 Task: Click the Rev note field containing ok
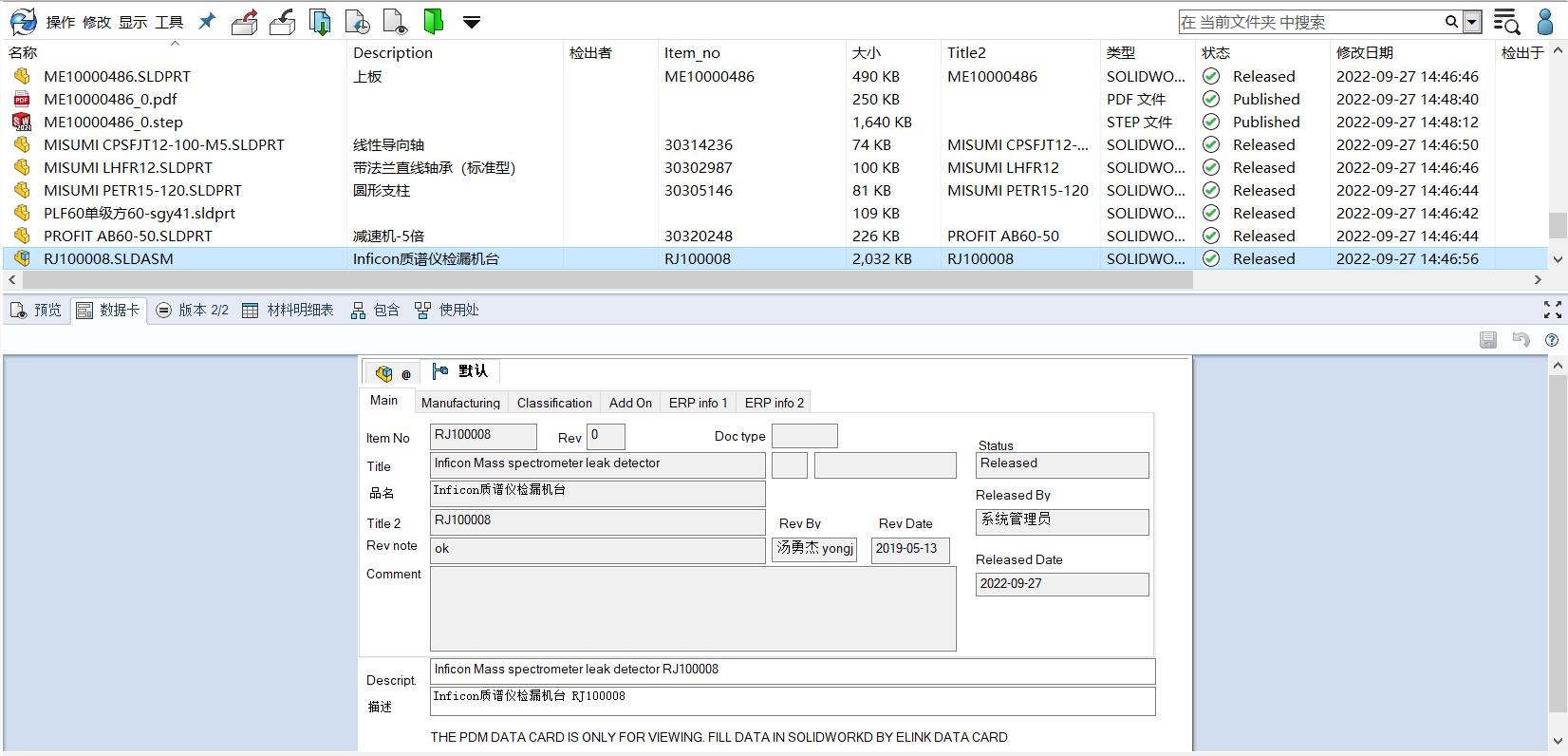(598, 550)
